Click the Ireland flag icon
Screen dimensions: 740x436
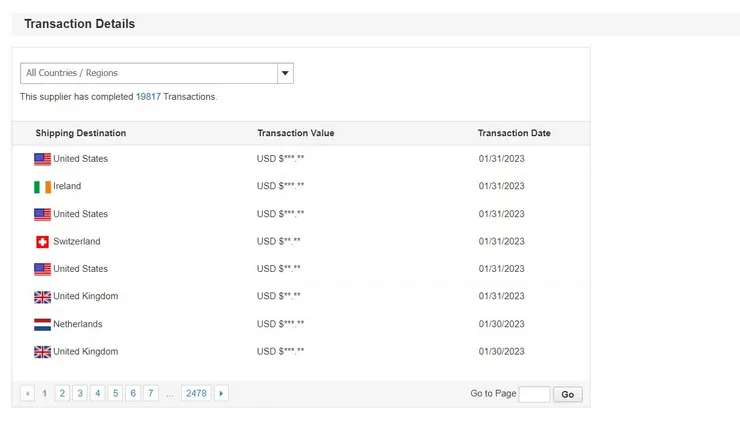42,186
